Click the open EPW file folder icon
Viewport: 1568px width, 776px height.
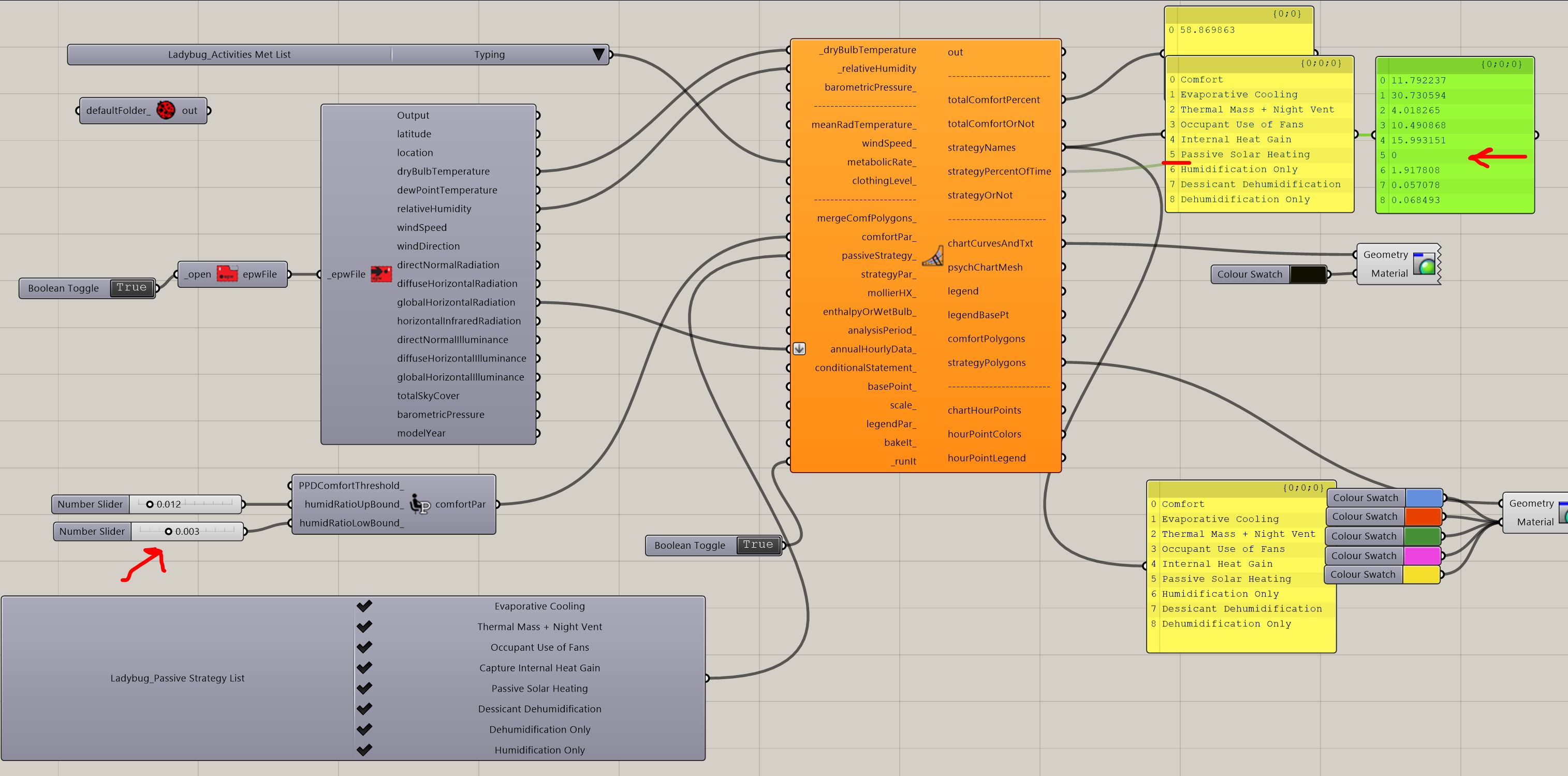(x=227, y=274)
